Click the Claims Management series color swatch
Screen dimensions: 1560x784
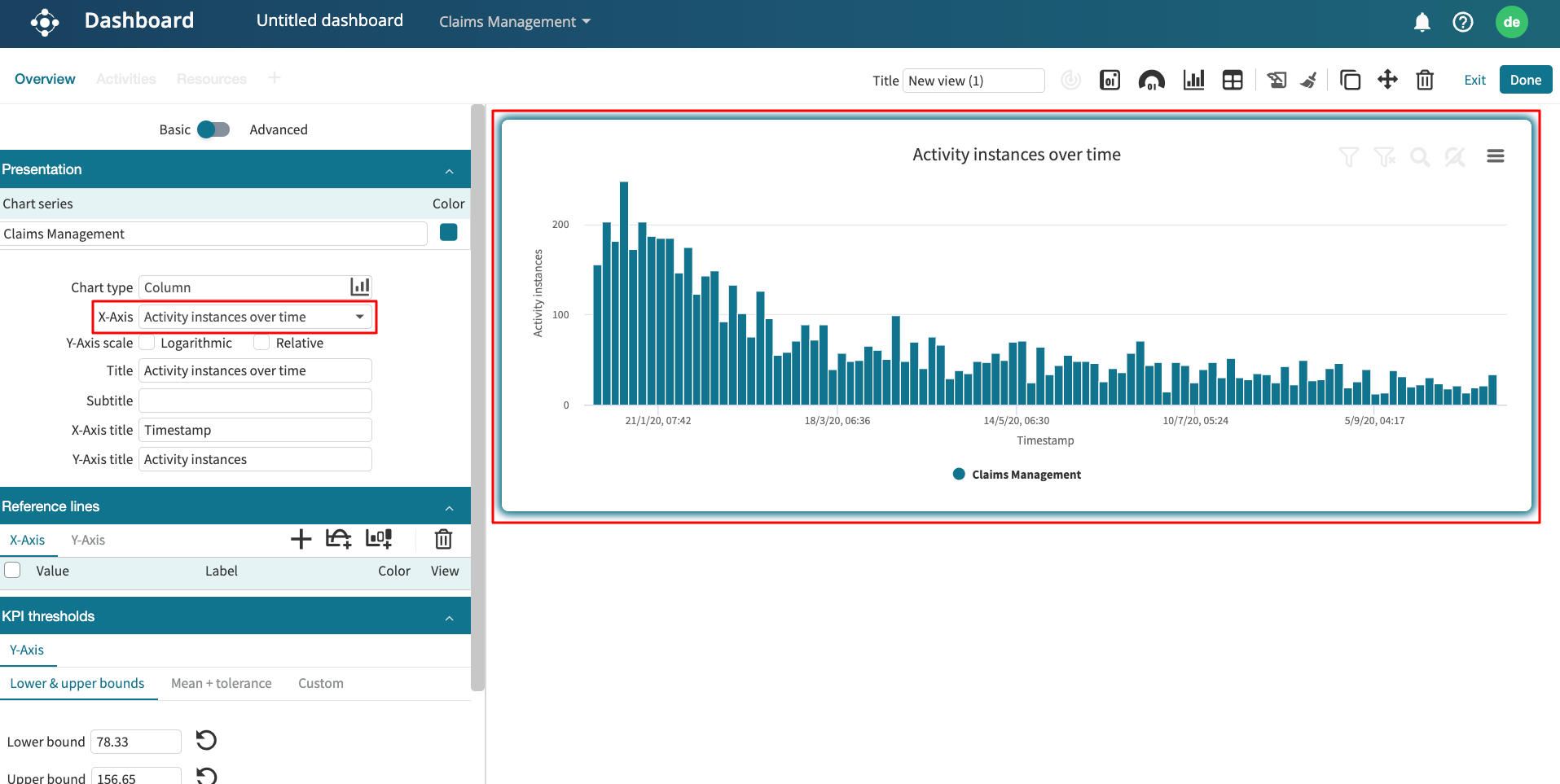[x=448, y=233]
